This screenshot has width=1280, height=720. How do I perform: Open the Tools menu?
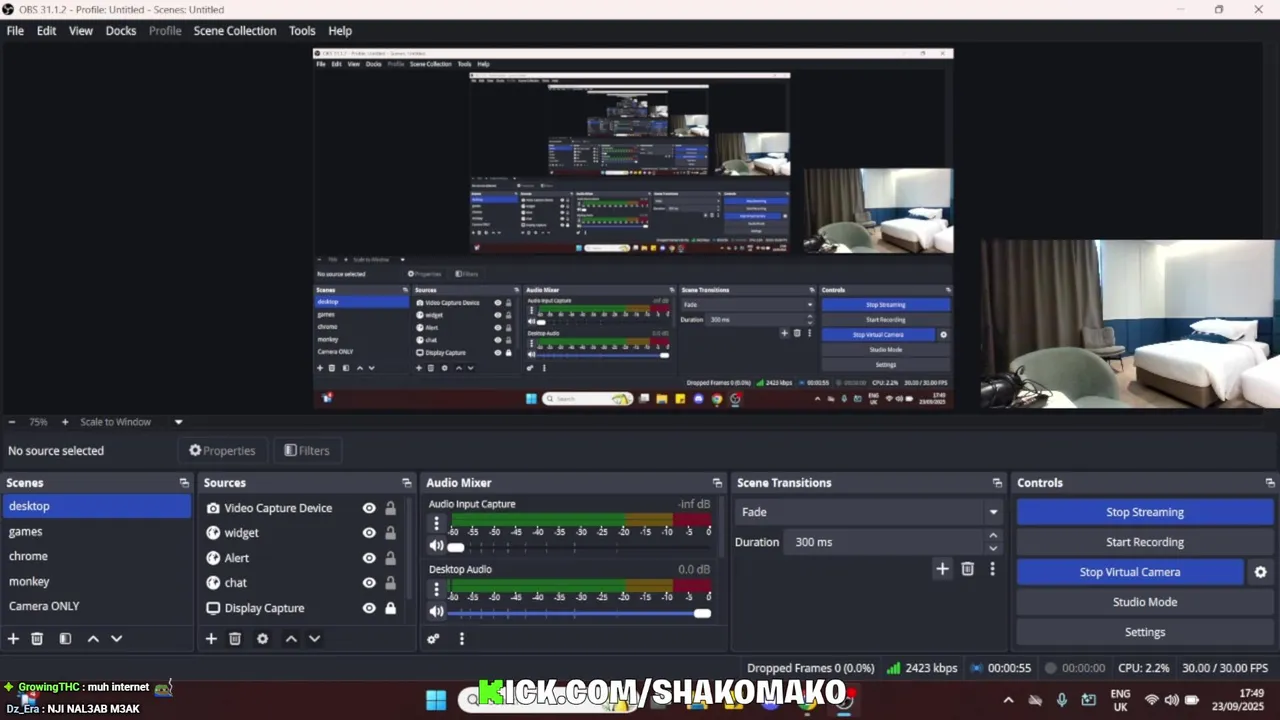(302, 31)
